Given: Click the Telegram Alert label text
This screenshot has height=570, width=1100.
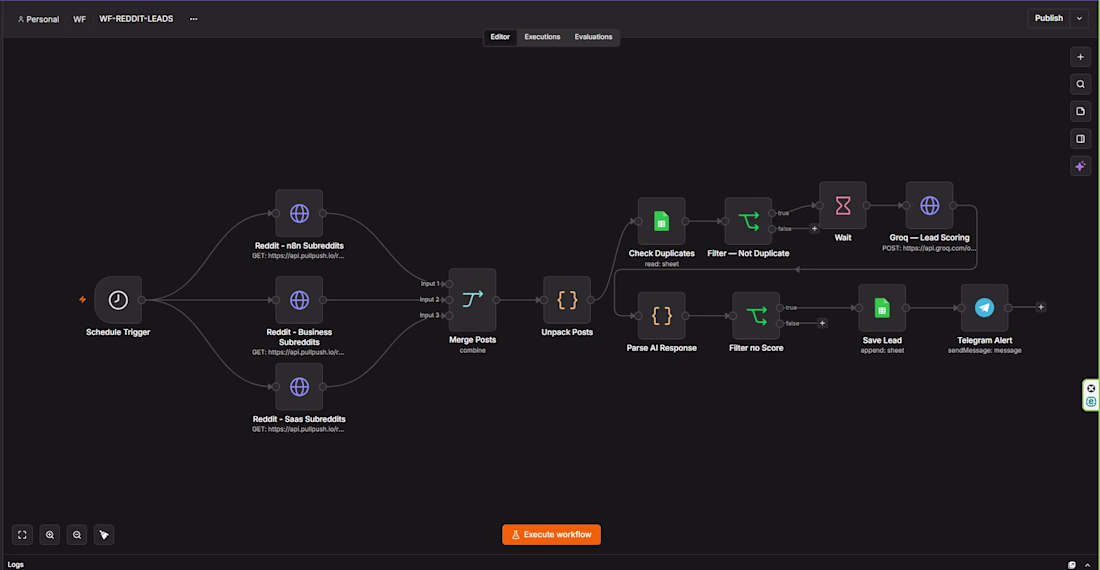Looking at the screenshot, I should [984, 340].
